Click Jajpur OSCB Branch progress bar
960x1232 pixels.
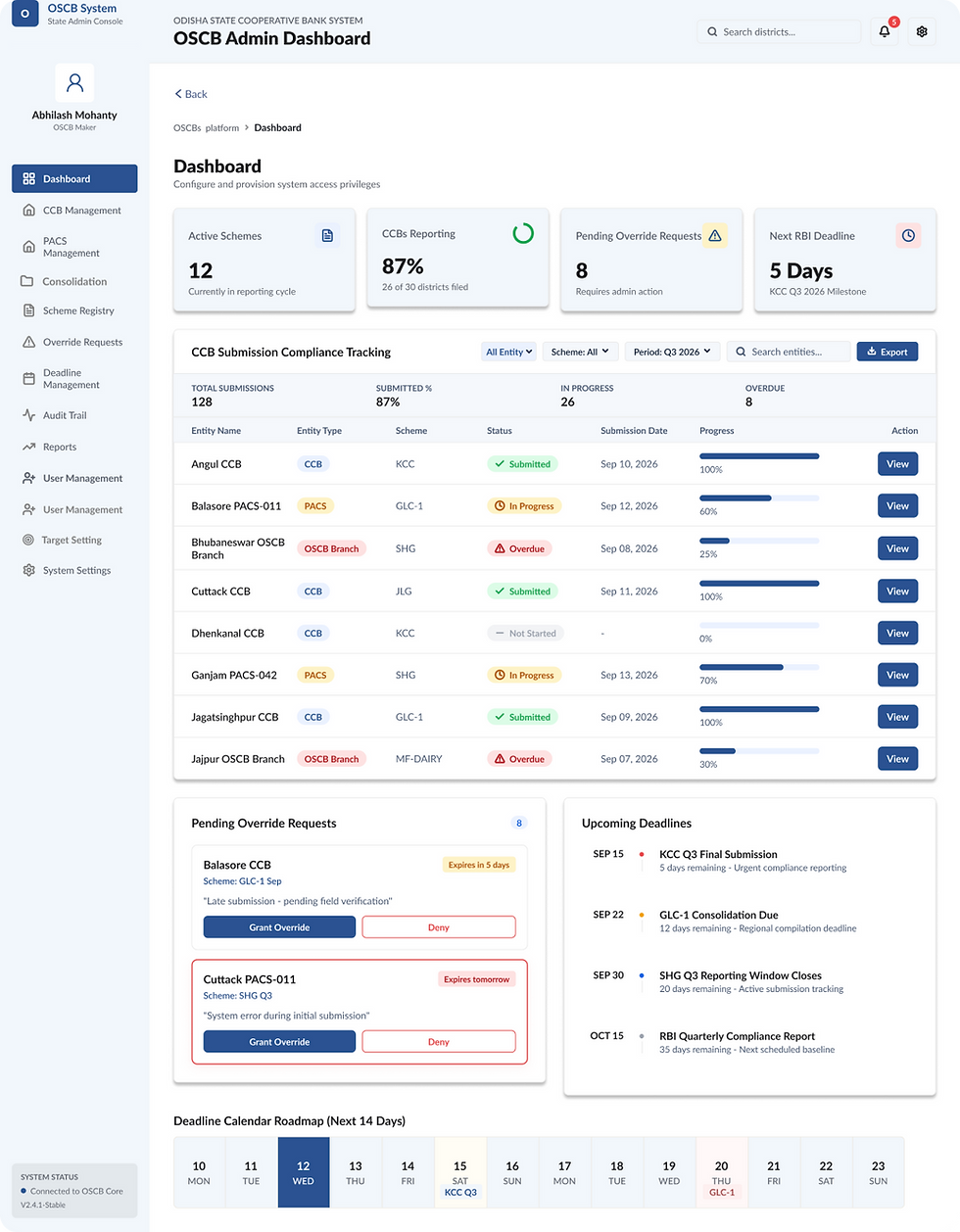click(759, 751)
